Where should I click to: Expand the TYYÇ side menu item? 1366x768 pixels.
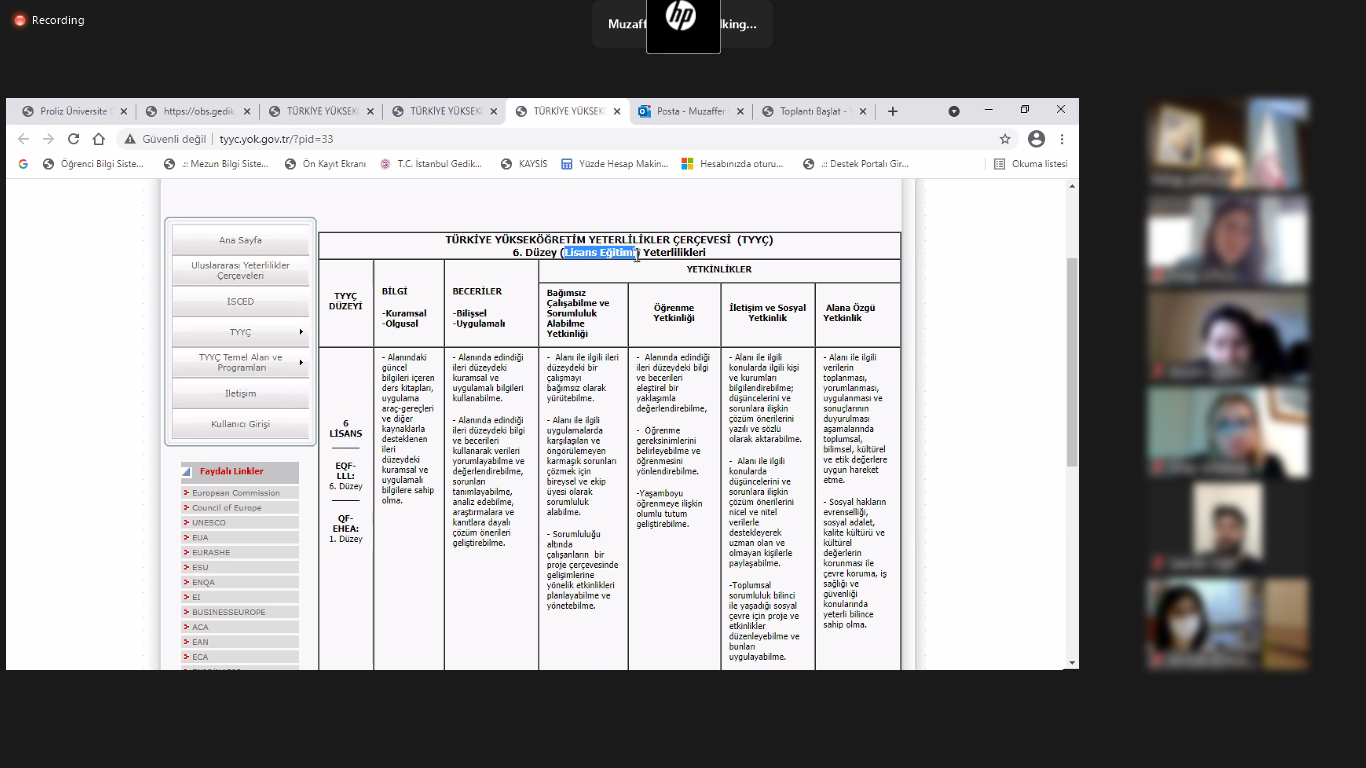pyautogui.click(x=240, y=332)
